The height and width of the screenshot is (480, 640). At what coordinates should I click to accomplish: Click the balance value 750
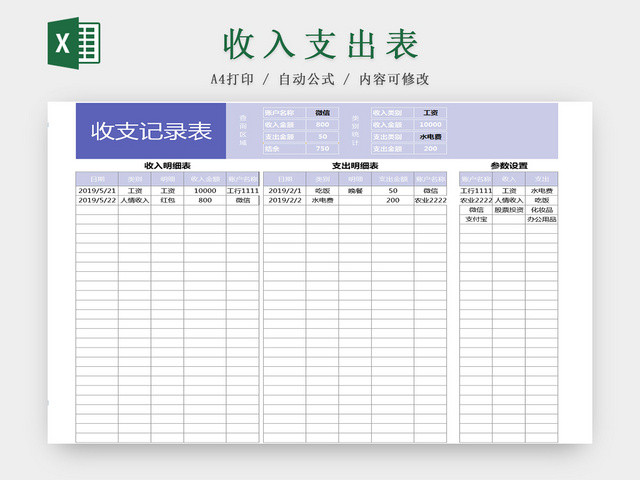point(322,149)
